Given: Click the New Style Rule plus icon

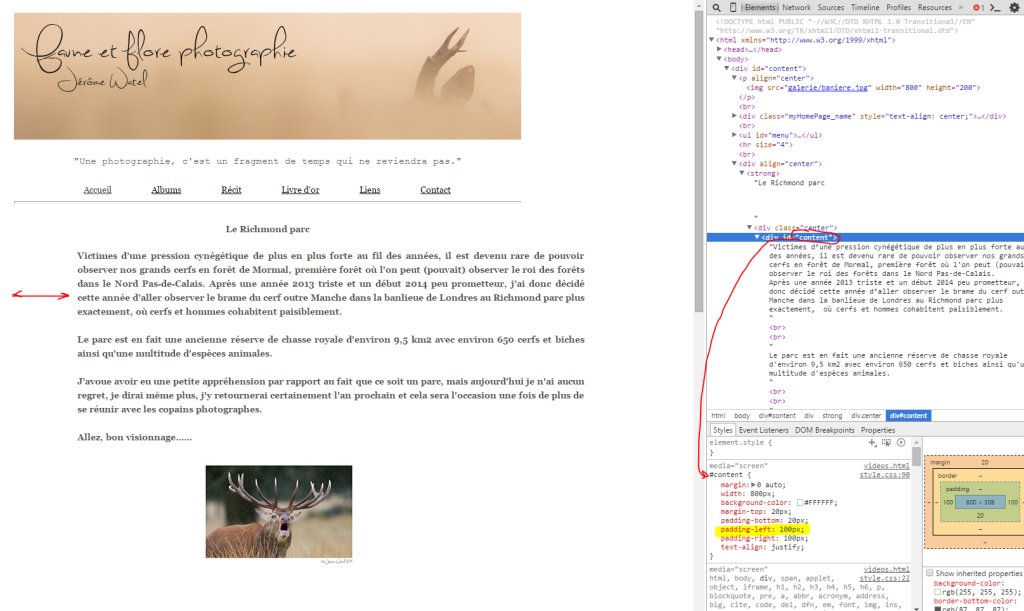Looking at the screenshot, I should click(872, 443).
